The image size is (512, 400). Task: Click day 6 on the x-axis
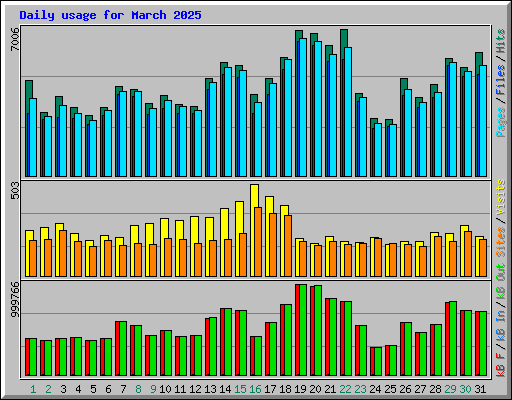coord(108,389)
